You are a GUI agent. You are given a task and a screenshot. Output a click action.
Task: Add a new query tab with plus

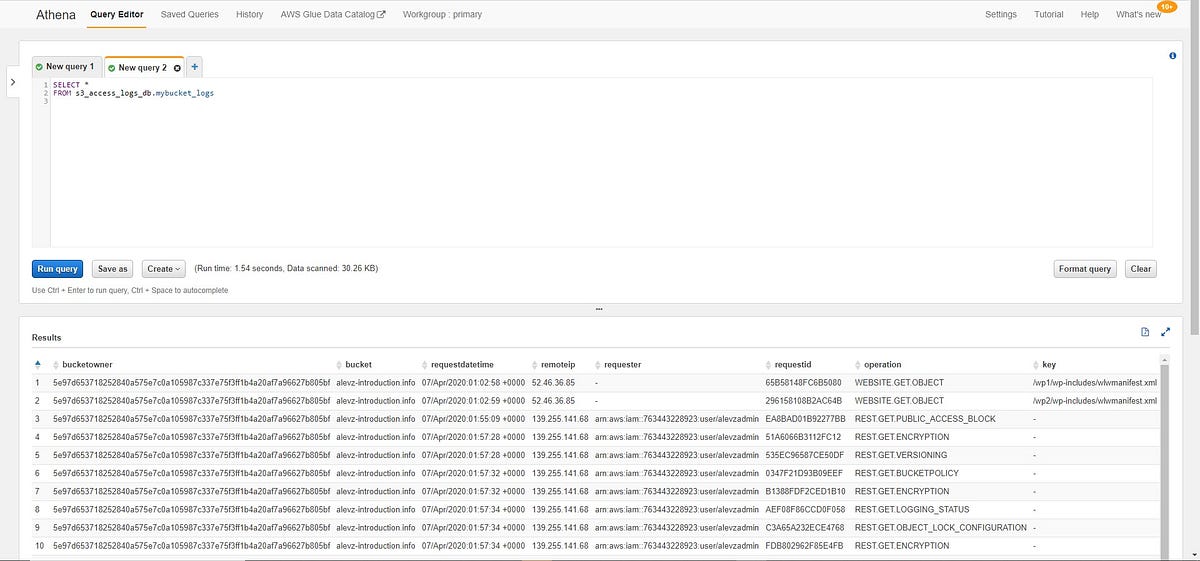click(x=194, y=67)
